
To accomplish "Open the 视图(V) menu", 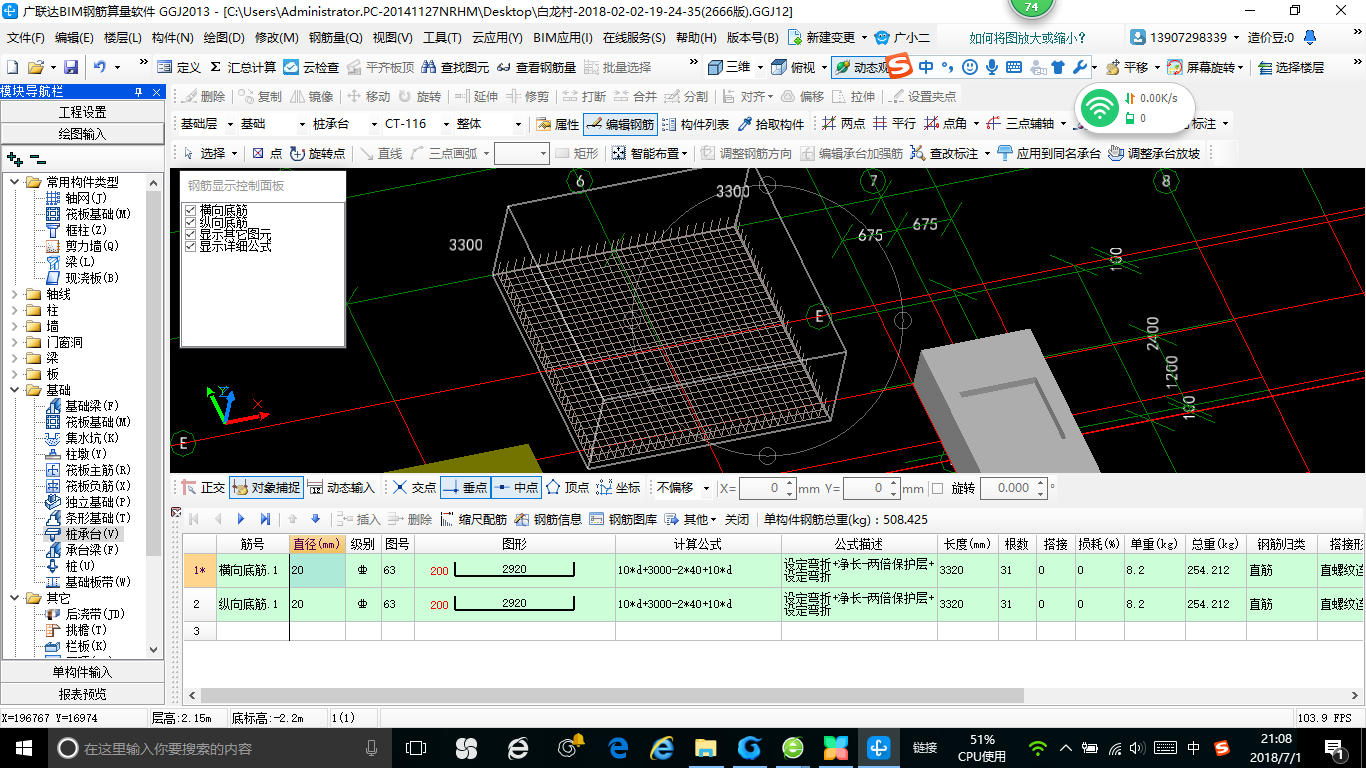I will [392, 38].
